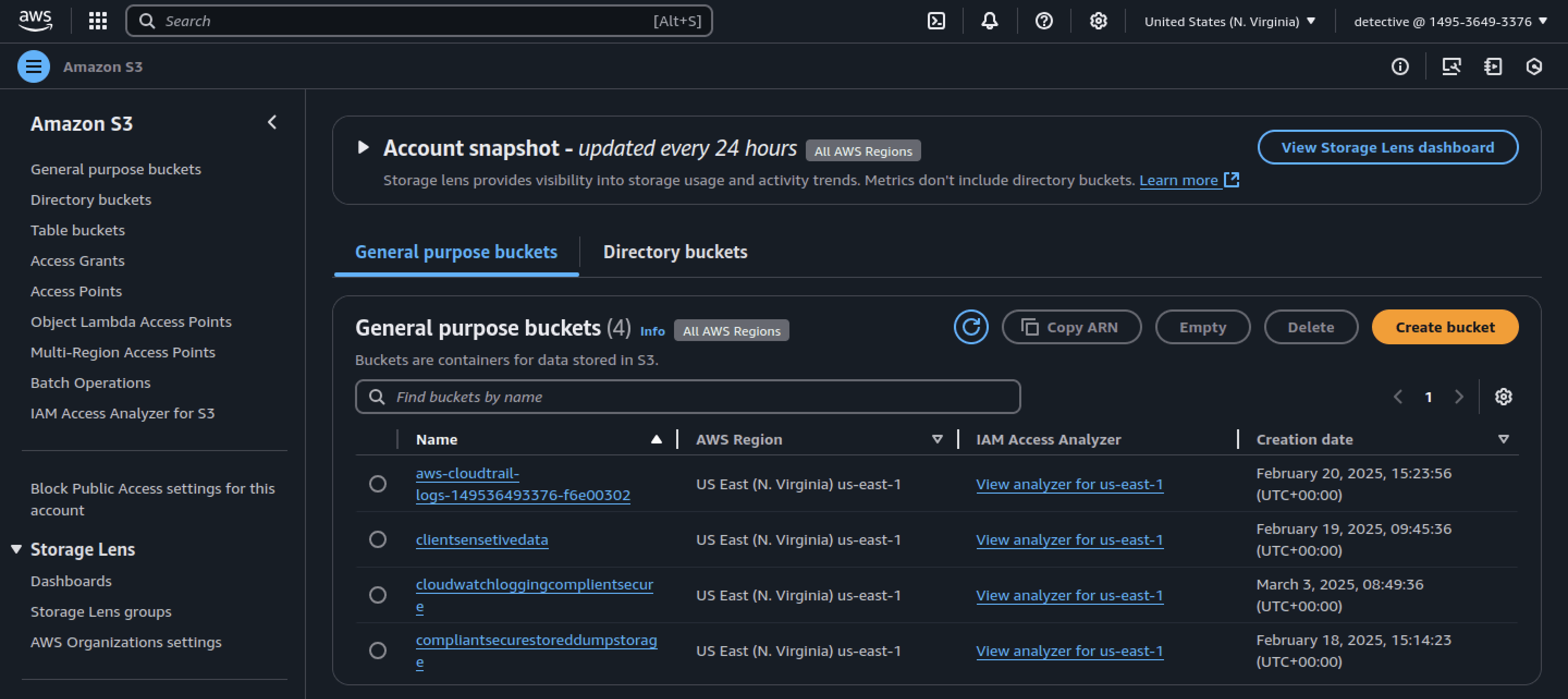
Task: Open Access Points in the sidebar
Action: click(76, 291)
